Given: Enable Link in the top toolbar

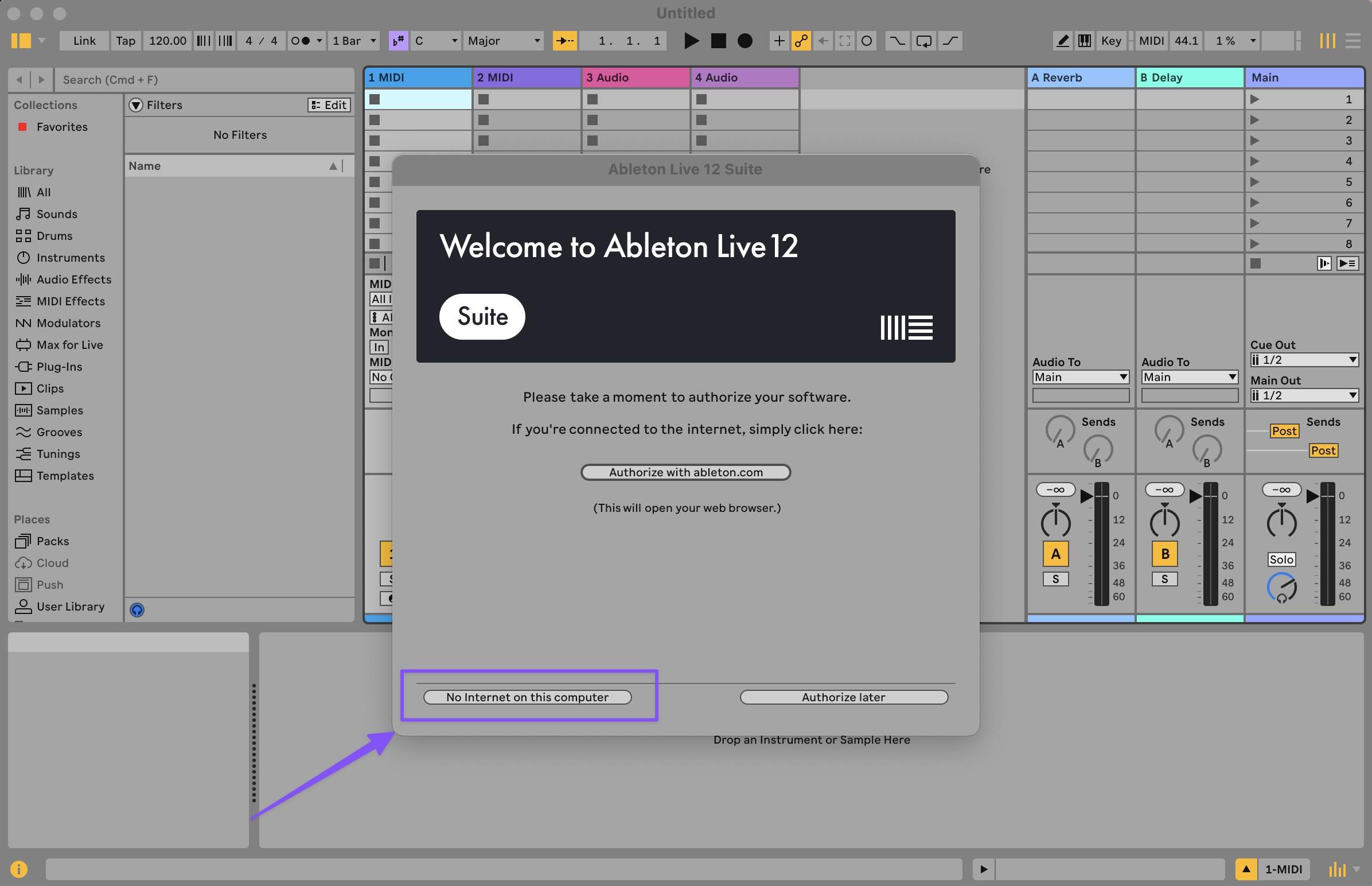Looking at the screenshot, I should [84, 40].
